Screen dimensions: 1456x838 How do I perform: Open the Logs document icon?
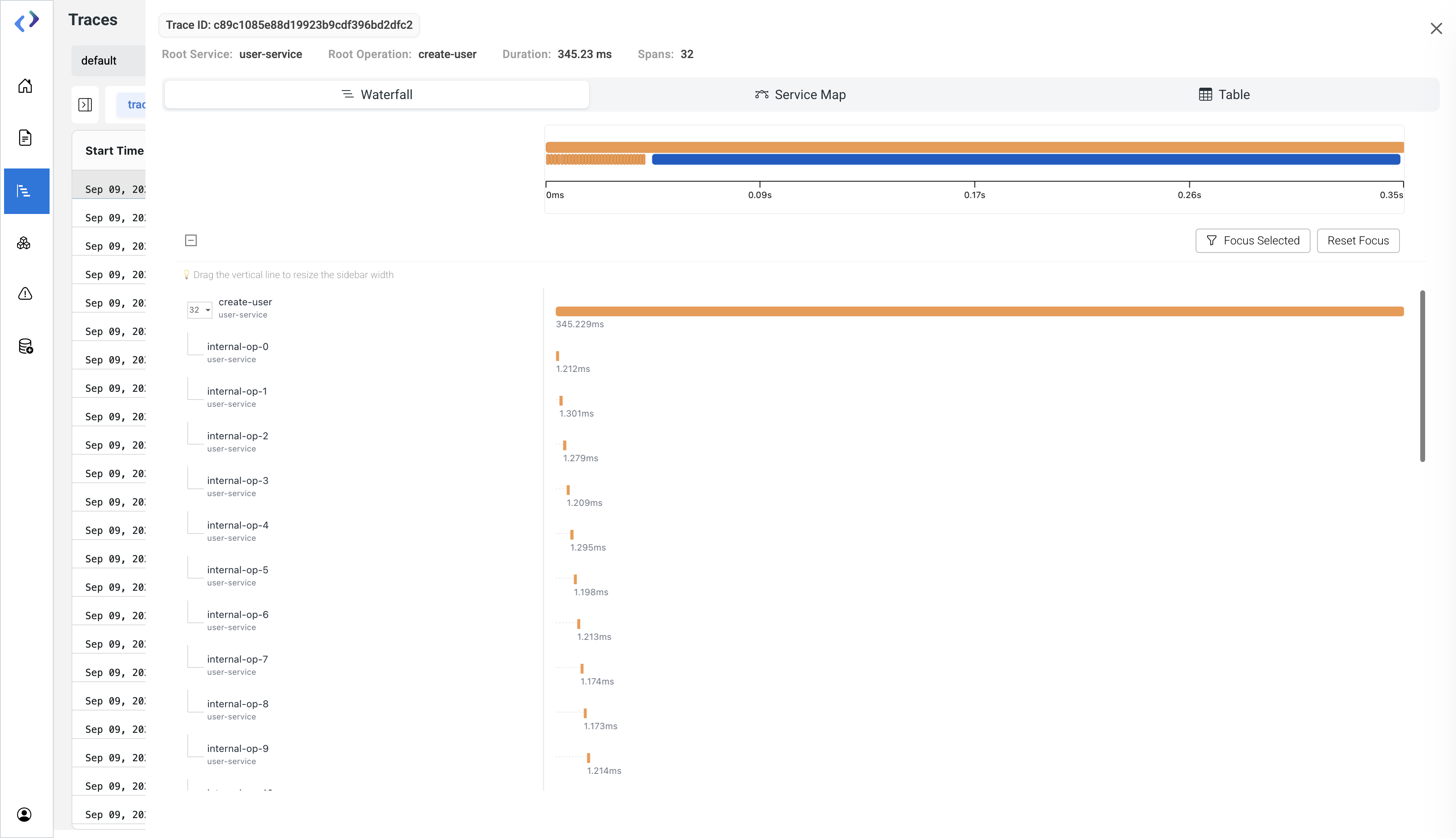click(x=25, y=138)
